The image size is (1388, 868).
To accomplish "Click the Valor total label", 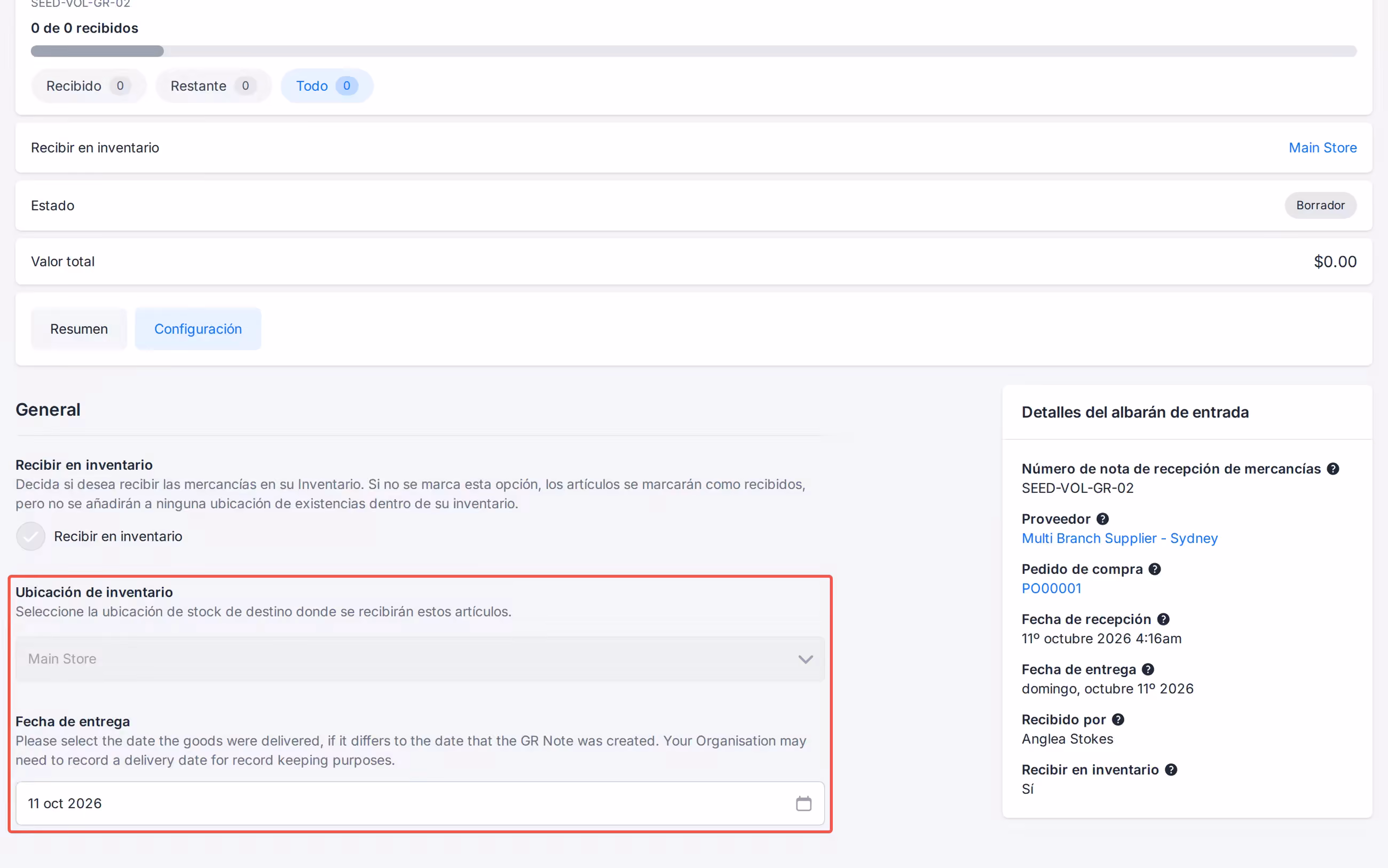I will coord(62,262).
